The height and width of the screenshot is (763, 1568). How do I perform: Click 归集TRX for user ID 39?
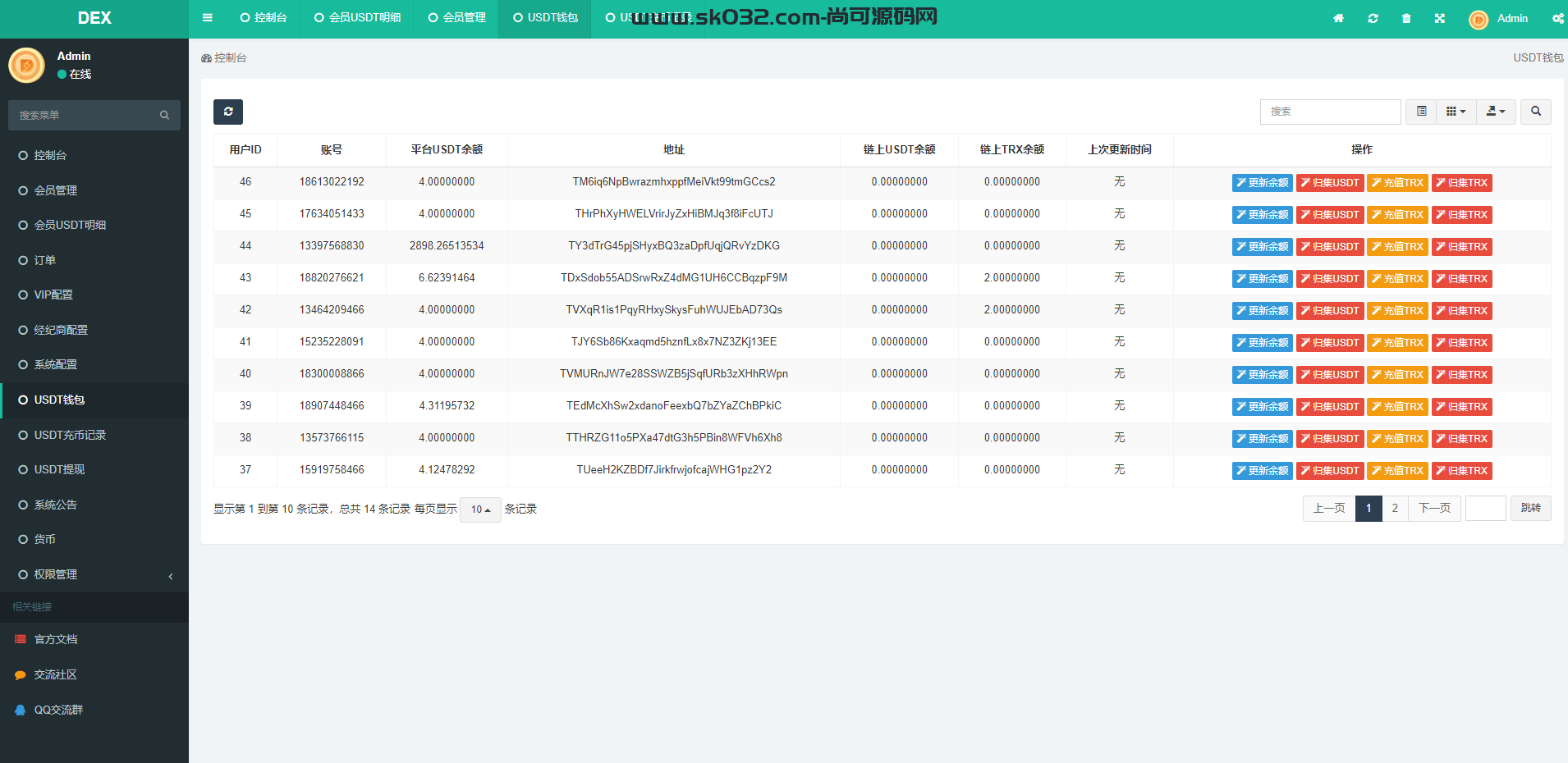tap(1462, 407)
